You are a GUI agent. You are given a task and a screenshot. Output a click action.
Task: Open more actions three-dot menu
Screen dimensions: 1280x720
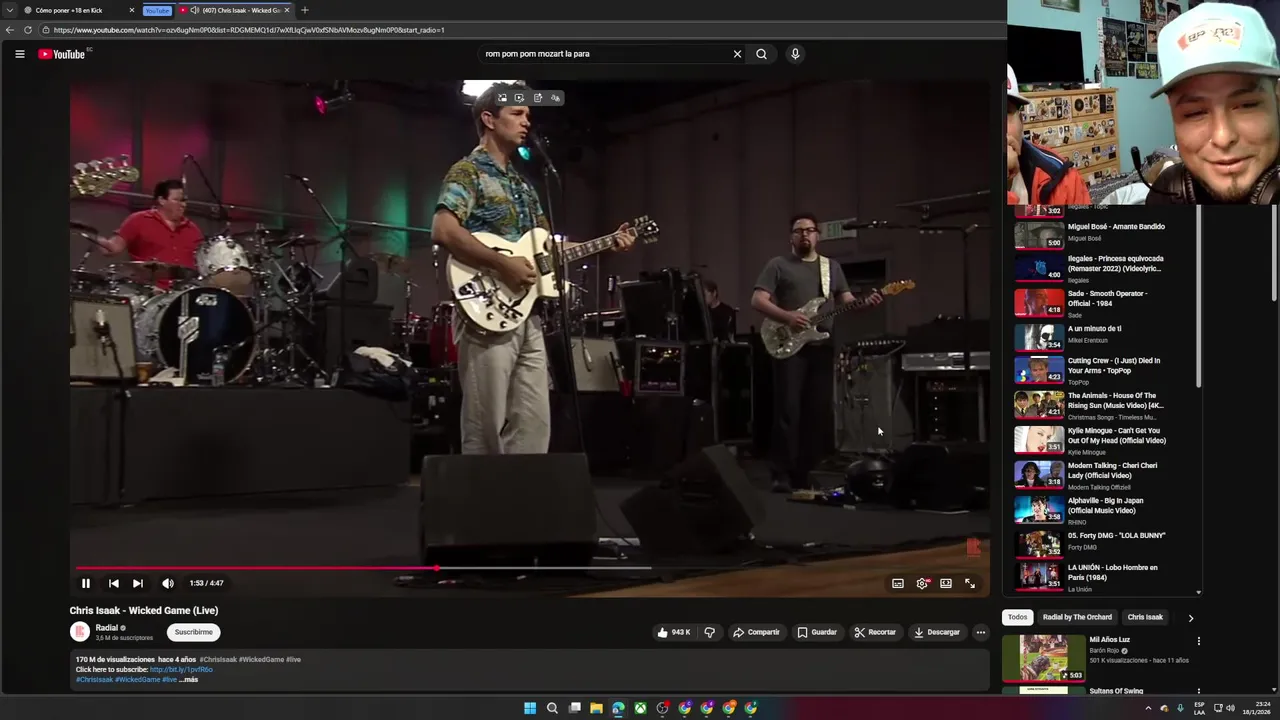[x=981, y=632]
